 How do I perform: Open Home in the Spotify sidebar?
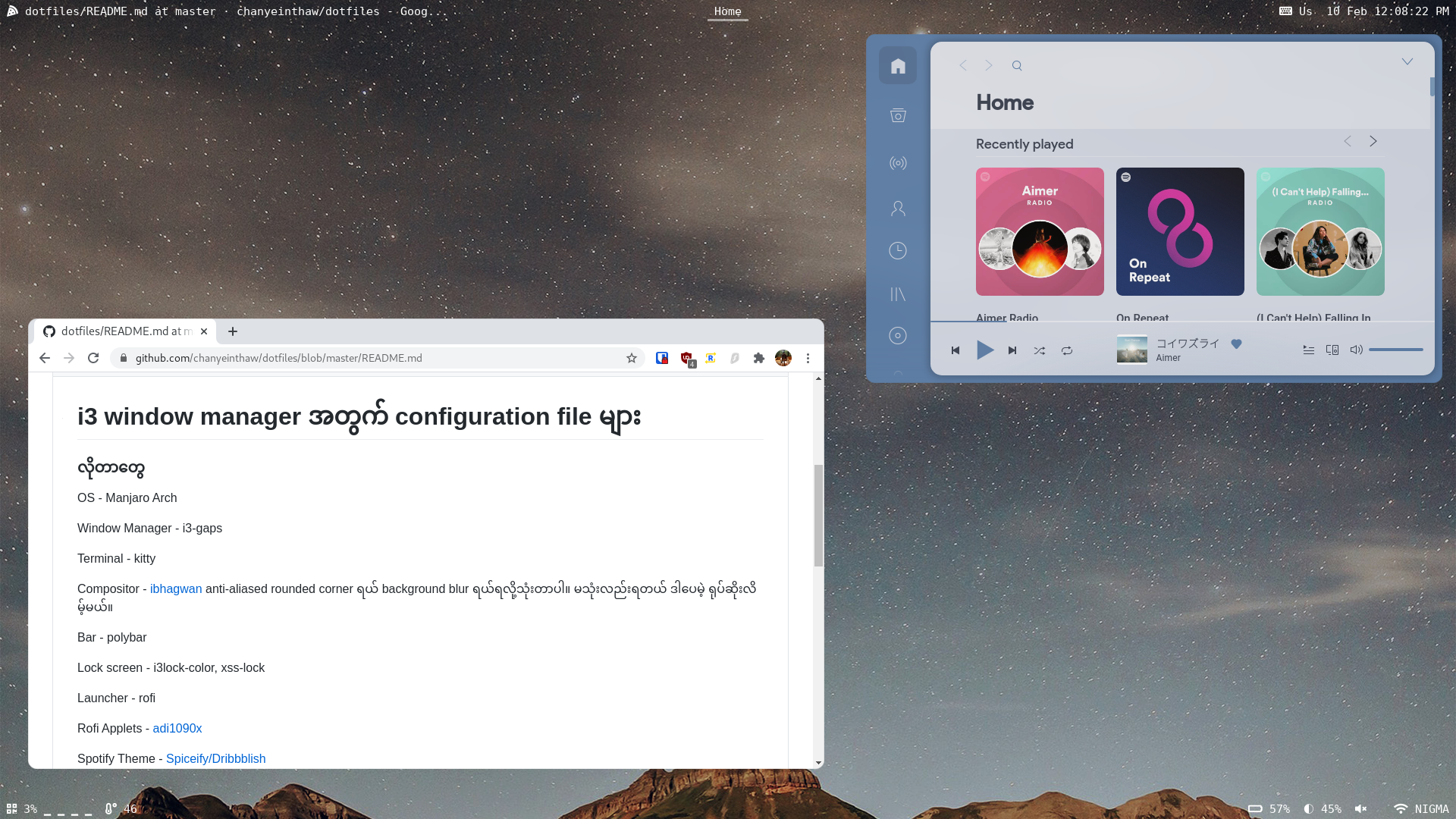(x=898, y=66)
